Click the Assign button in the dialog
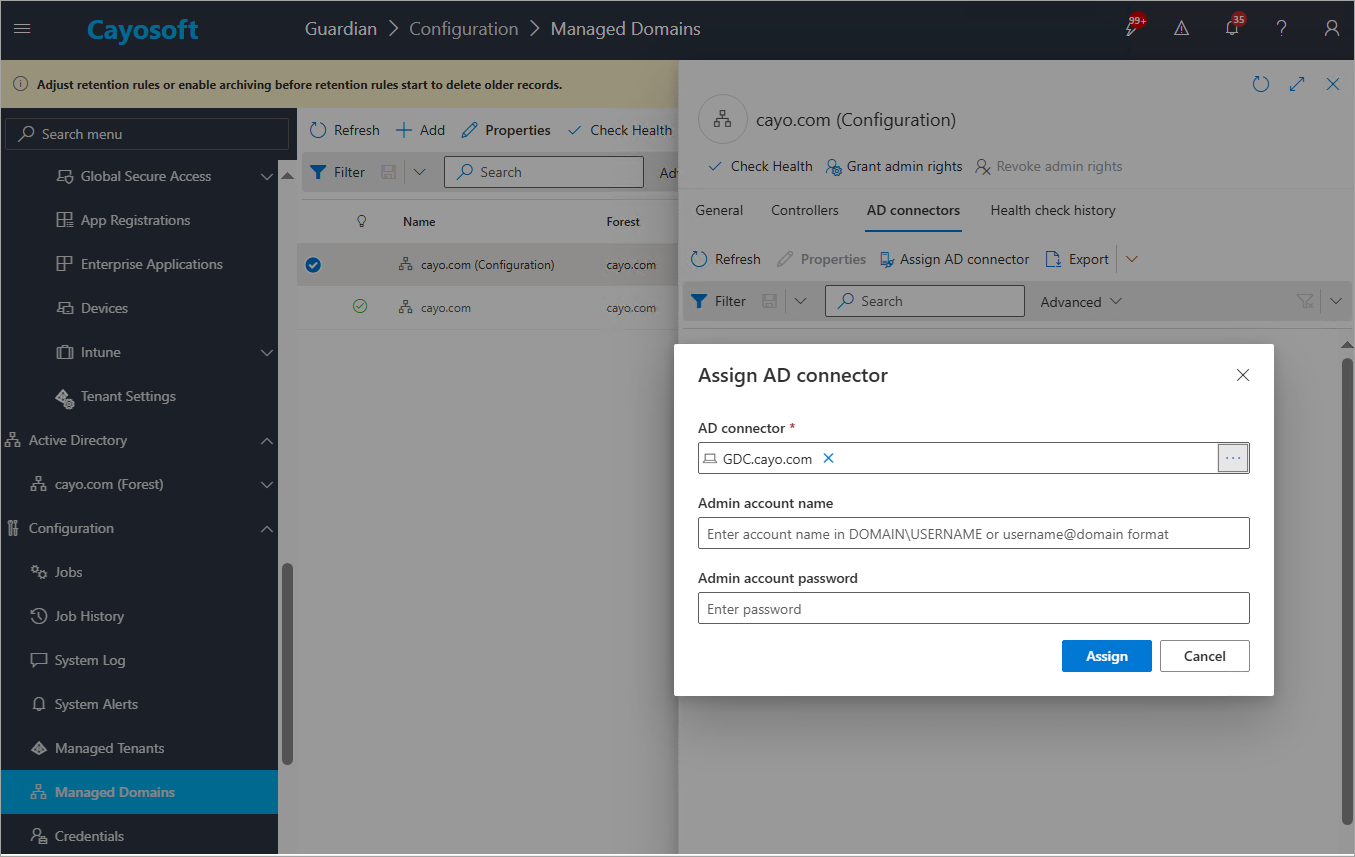 click(1107, 656)
